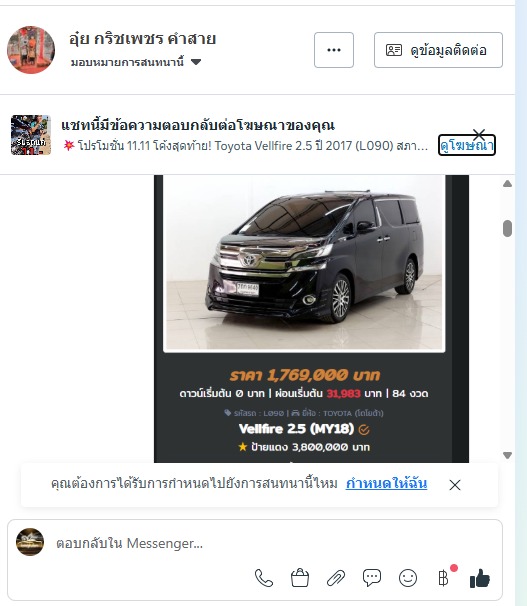This screenshot has height=606, width=527.
Task: Open the shopping bag order icon
Action: 300,578
